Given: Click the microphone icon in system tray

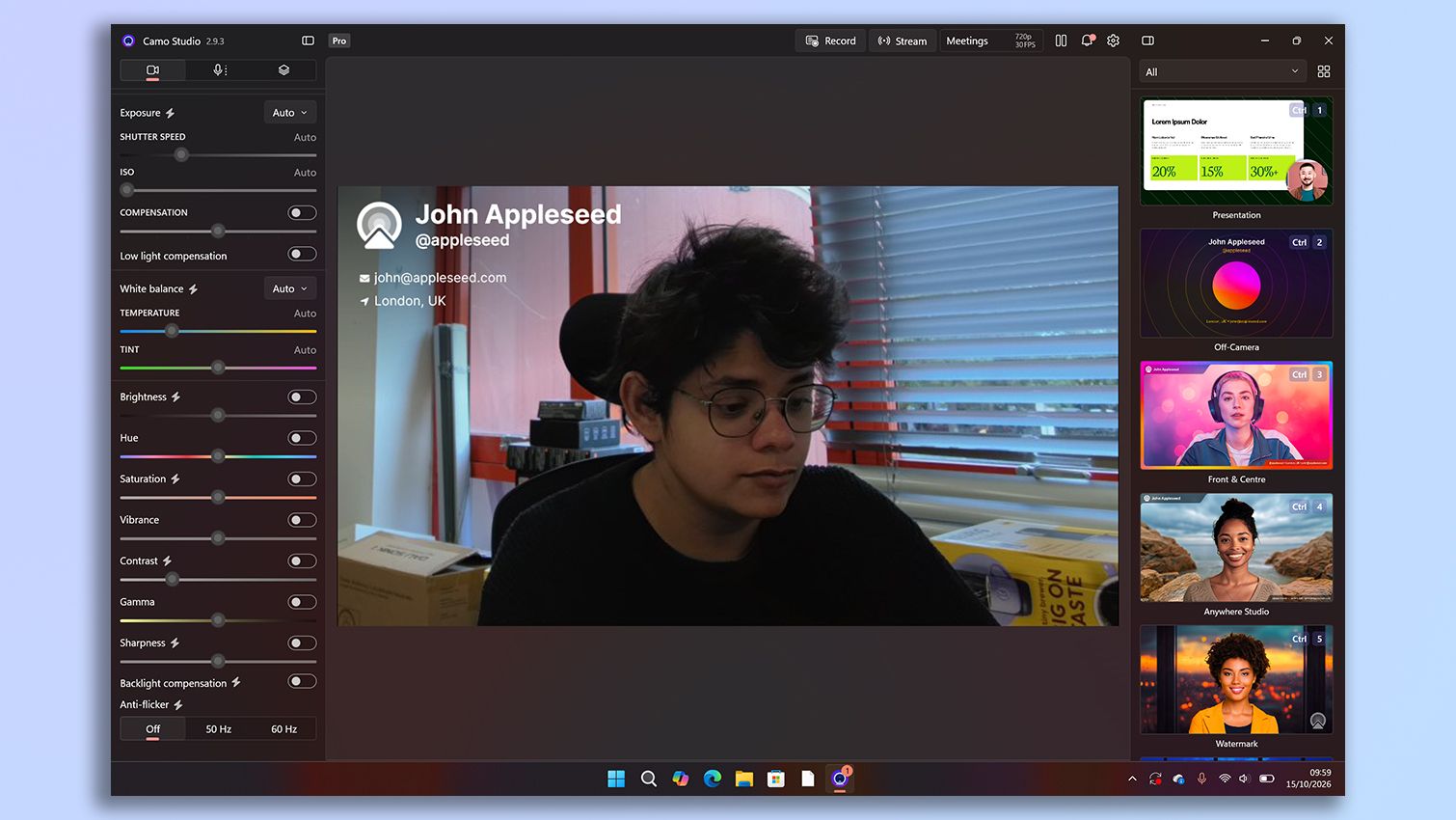Looking at the screenshot, I should coord(1201,779).
